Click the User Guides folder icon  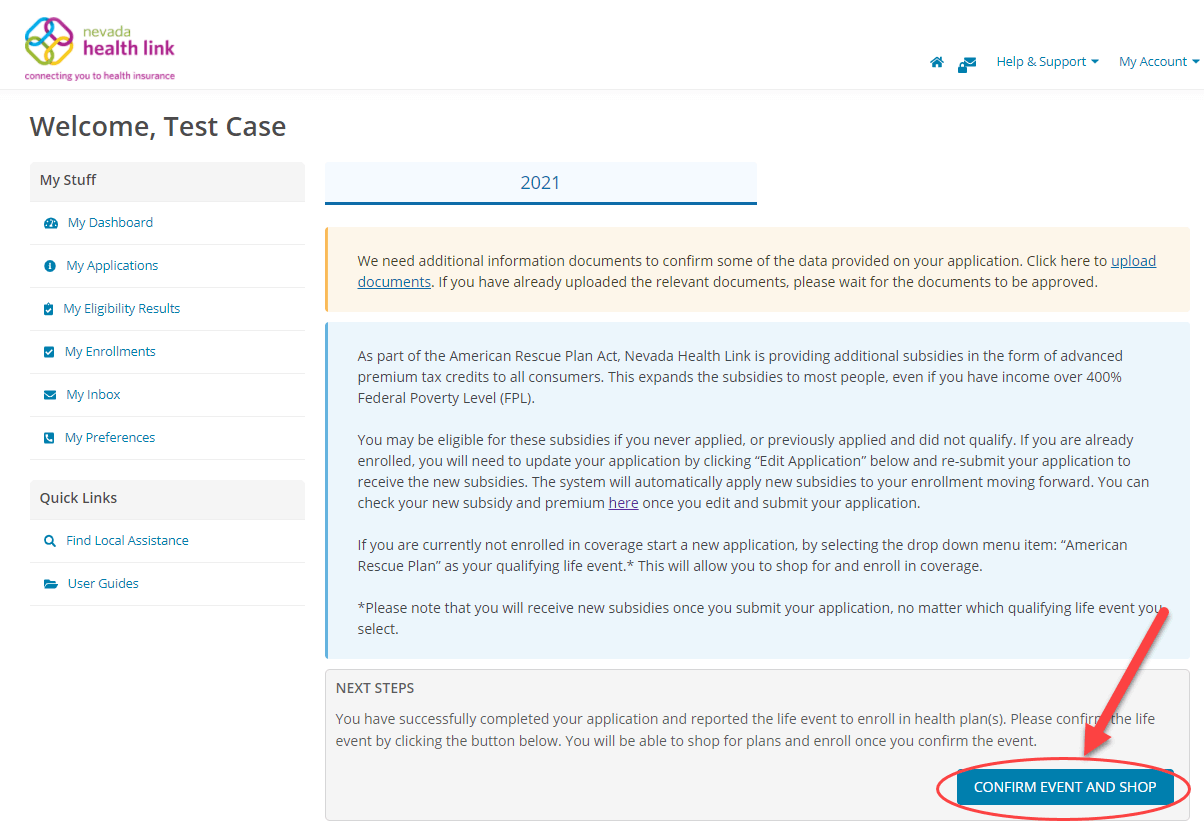51,584
